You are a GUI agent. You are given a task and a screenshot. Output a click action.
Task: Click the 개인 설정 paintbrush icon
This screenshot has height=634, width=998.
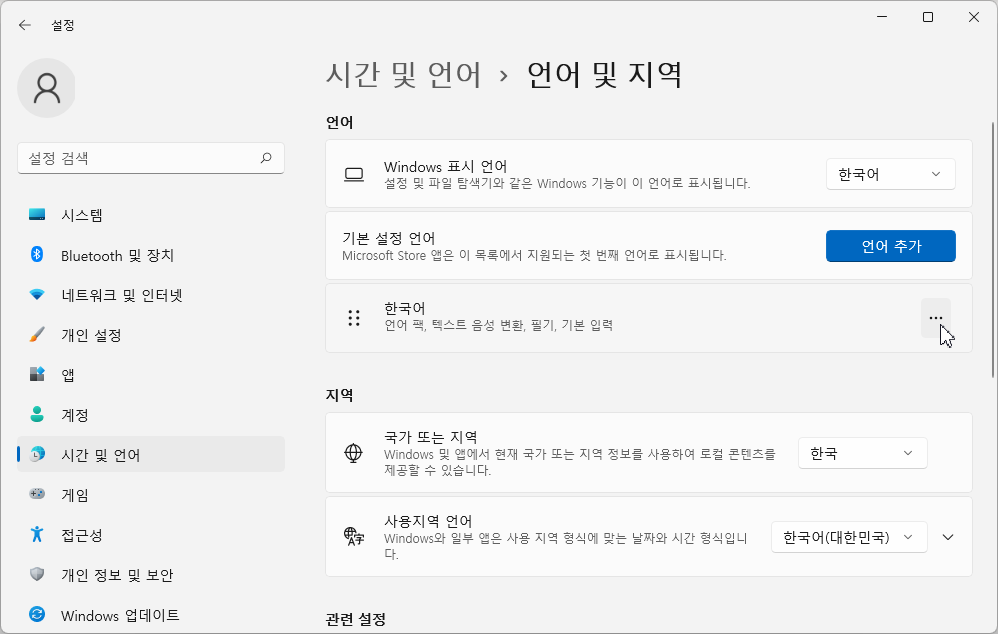[x=37, y=335]
